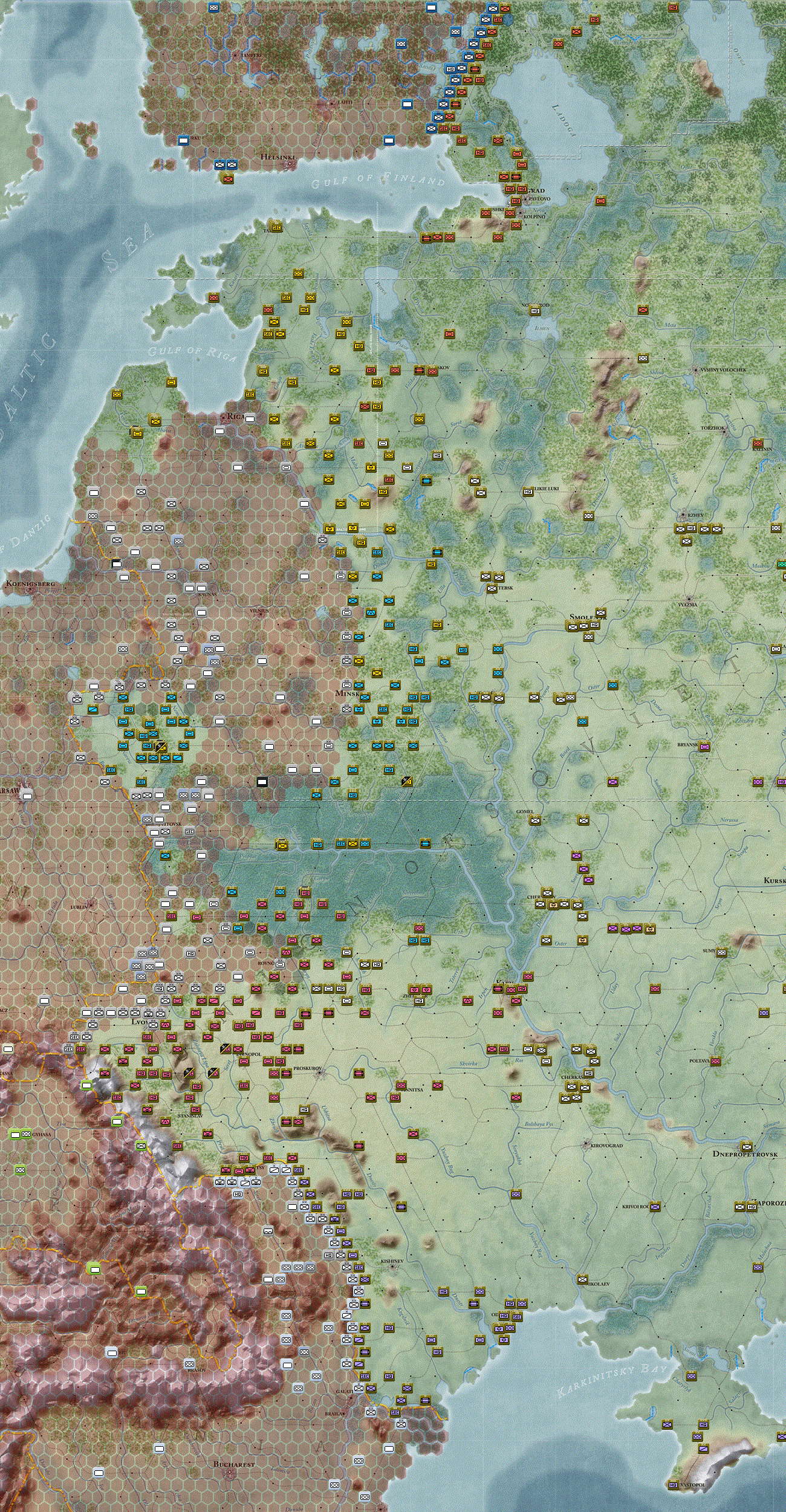
Task: Click the green counter touching the GYHASA label
Action: click(x=26, y=1134)
